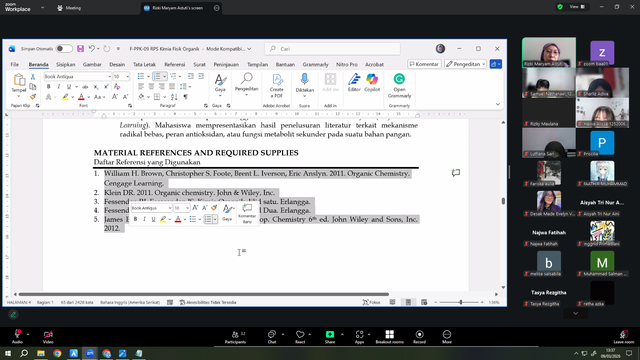
Task: Click the Sort A-Z icon
Action: click(x=174, y=97)
